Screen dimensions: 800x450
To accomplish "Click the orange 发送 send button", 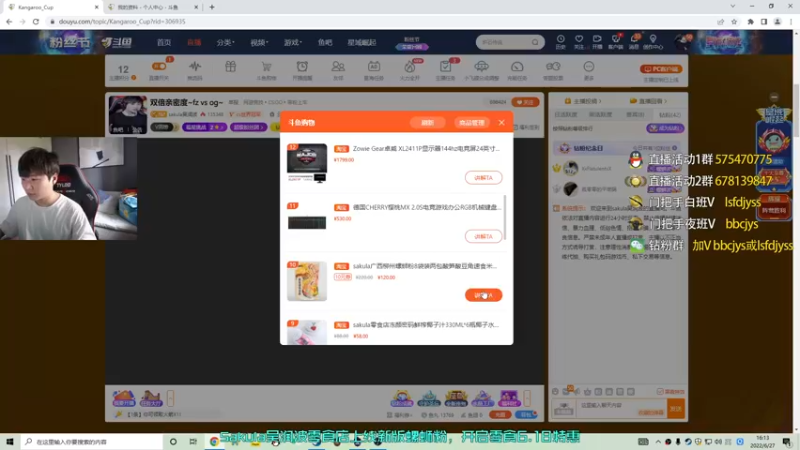I will pos(676,409).
